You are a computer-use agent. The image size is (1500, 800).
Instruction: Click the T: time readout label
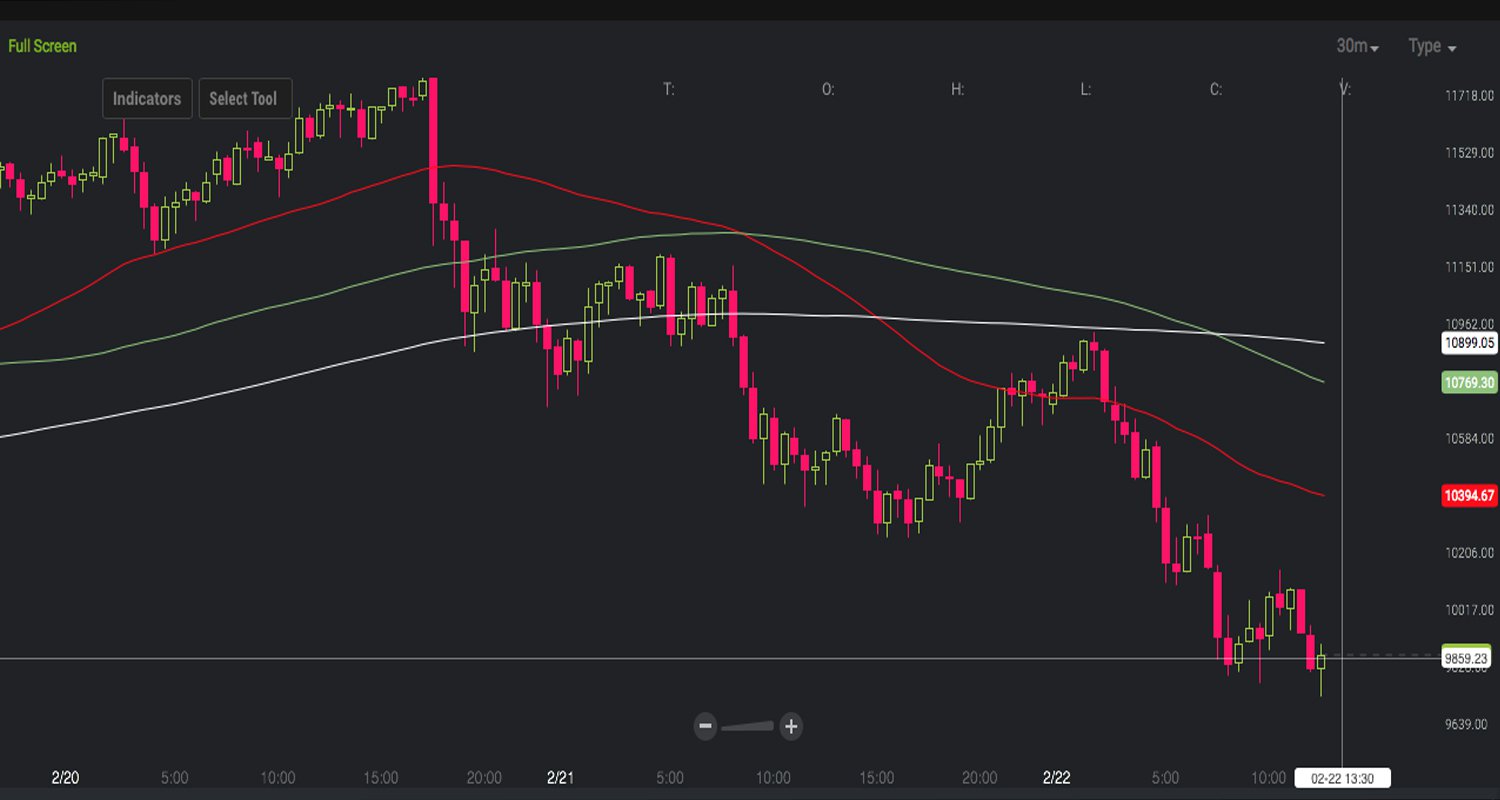coord(669,89)
